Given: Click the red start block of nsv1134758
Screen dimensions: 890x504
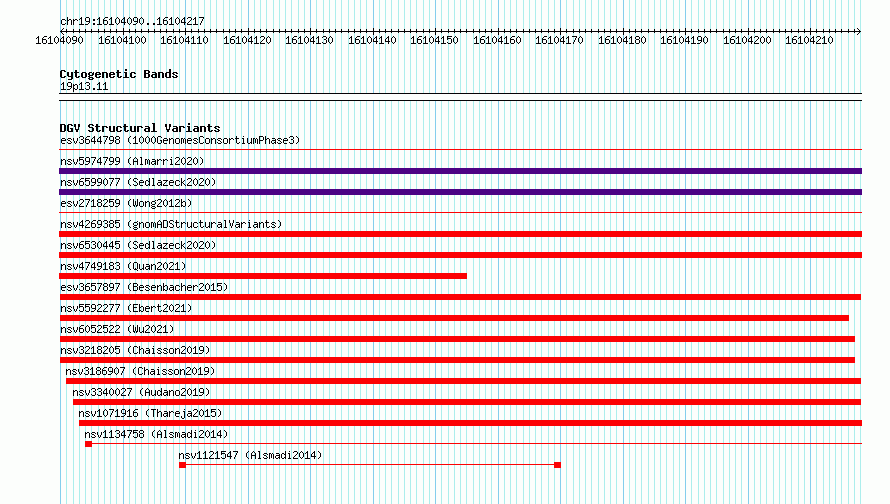Looking at the screenshot, I should (x=89, y=444).
